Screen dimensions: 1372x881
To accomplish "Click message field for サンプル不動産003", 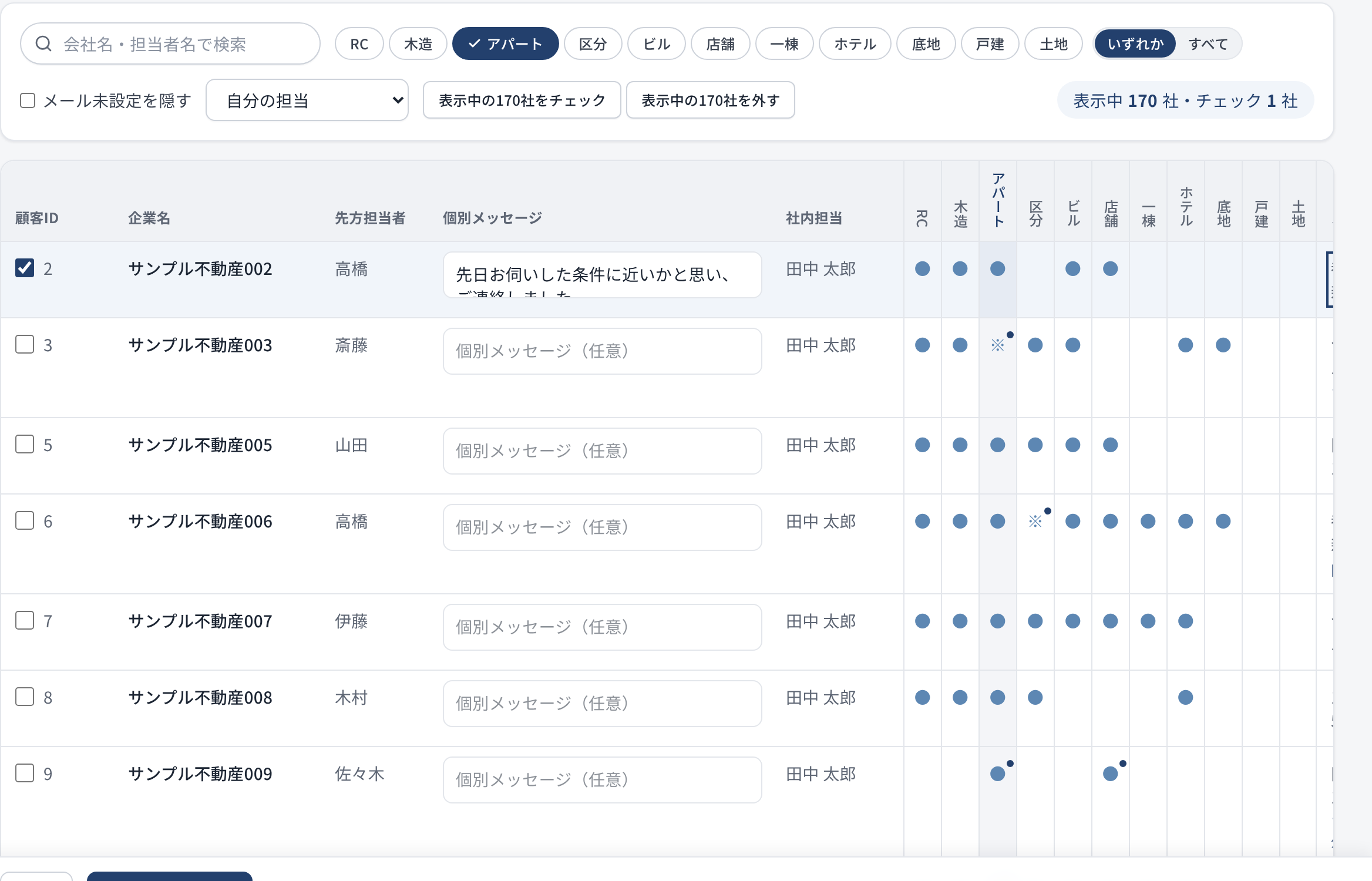I will click(x=603, y=351).
